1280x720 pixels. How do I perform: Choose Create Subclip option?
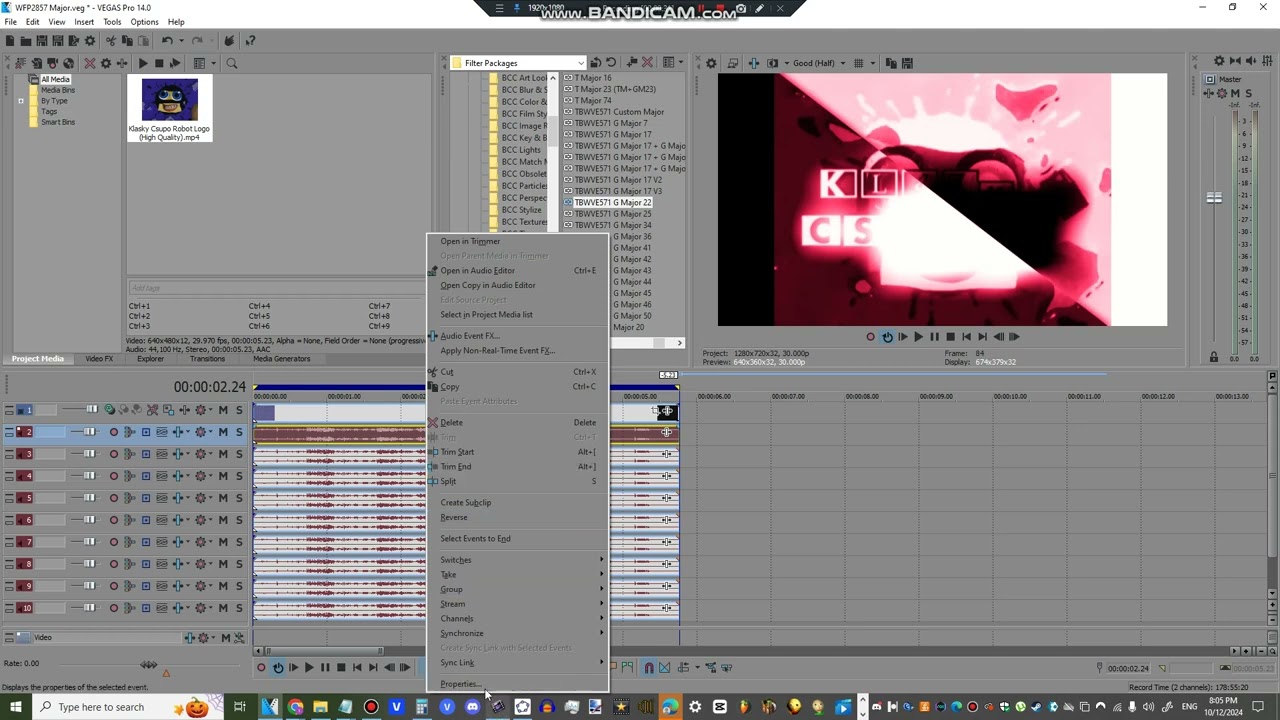(466, 503)
